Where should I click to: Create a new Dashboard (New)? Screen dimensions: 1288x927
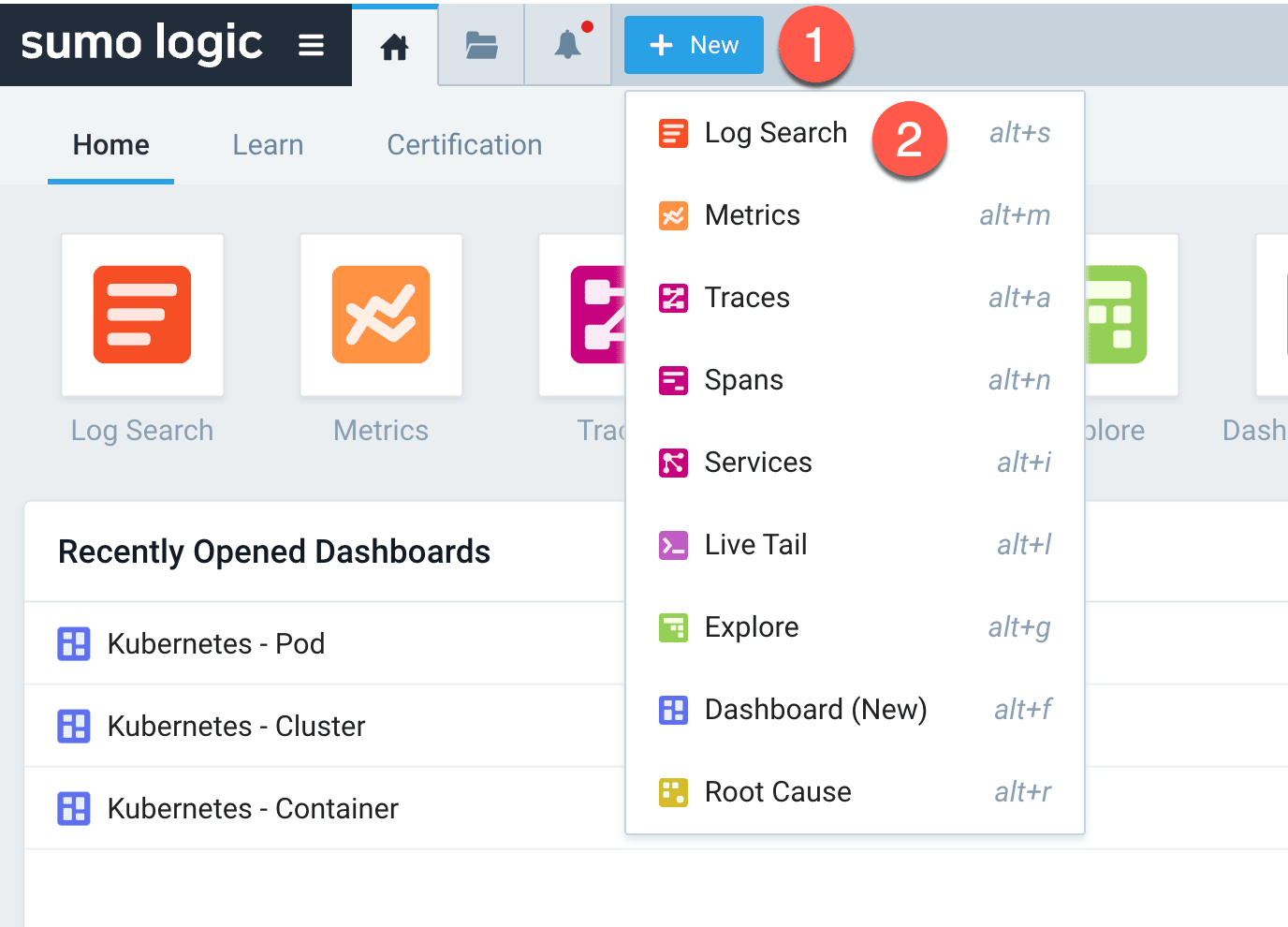814,710
